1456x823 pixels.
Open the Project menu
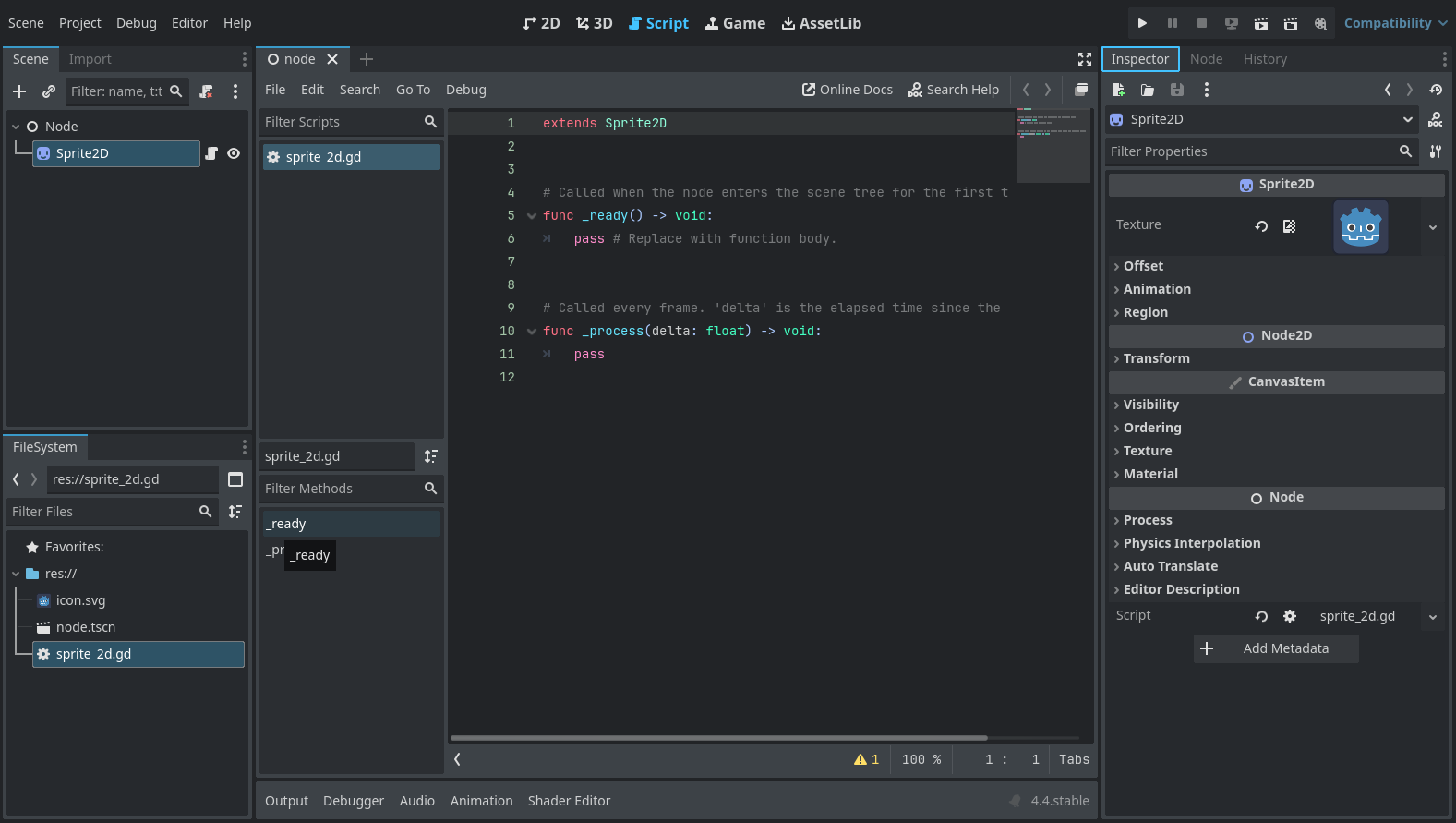pyautogui.click(x=79, y=23)
